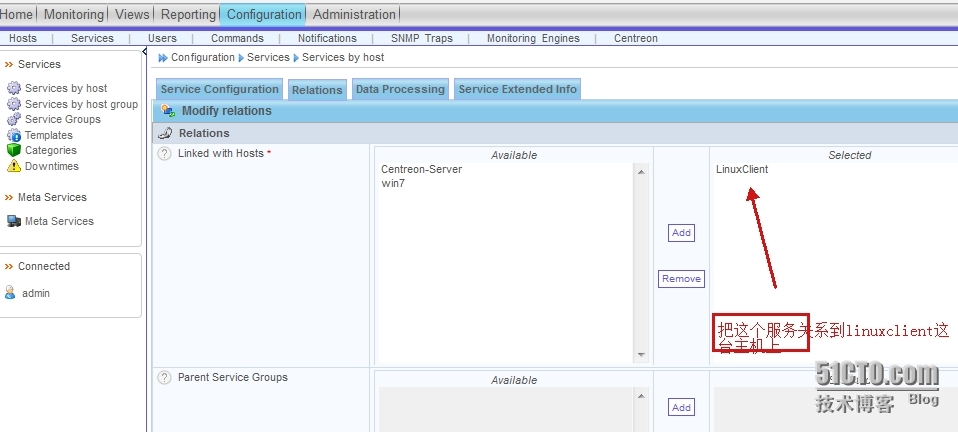Open Service Groups link in sidebar

coord(62,119)
